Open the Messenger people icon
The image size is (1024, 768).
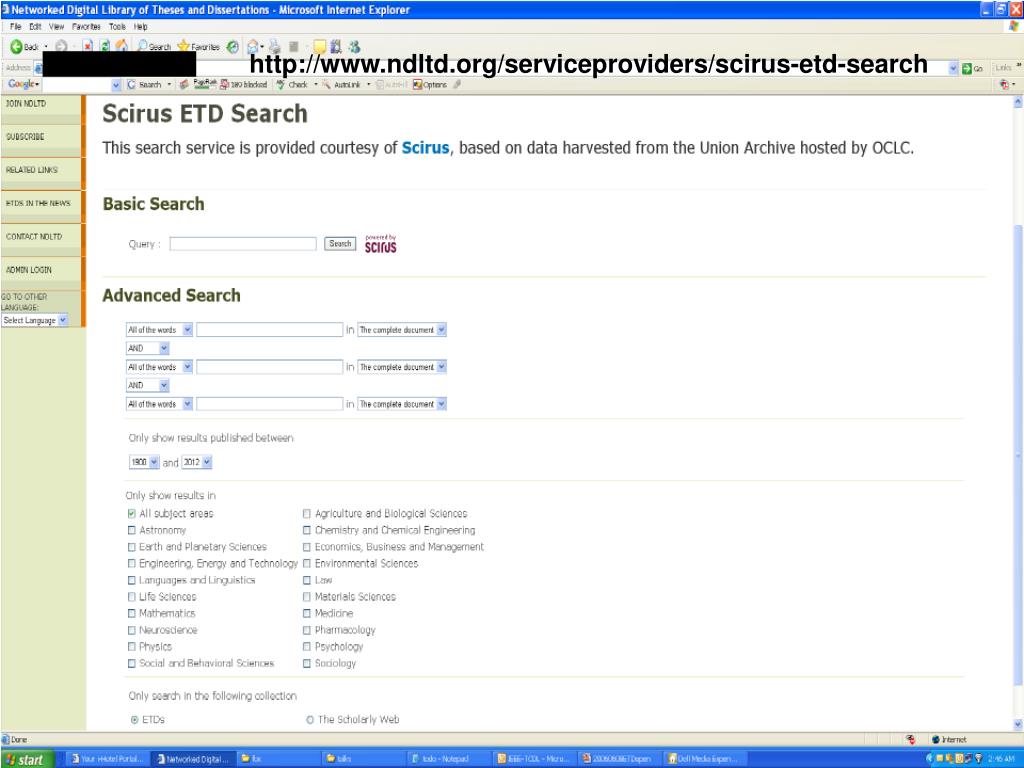(x=355, y=46)
